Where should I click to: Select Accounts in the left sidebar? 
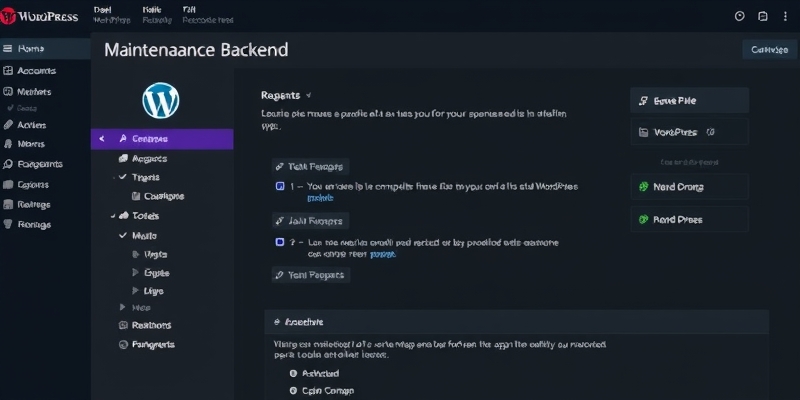pos(36,71)
